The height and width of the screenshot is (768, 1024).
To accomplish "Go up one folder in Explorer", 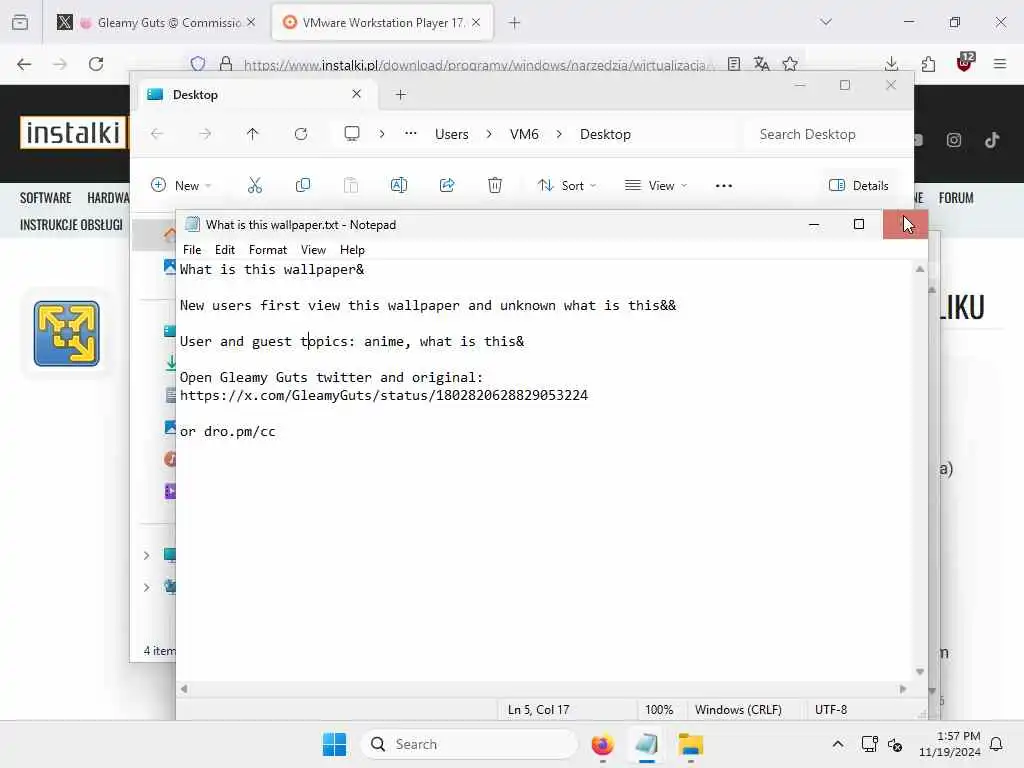I will point(253,134).
